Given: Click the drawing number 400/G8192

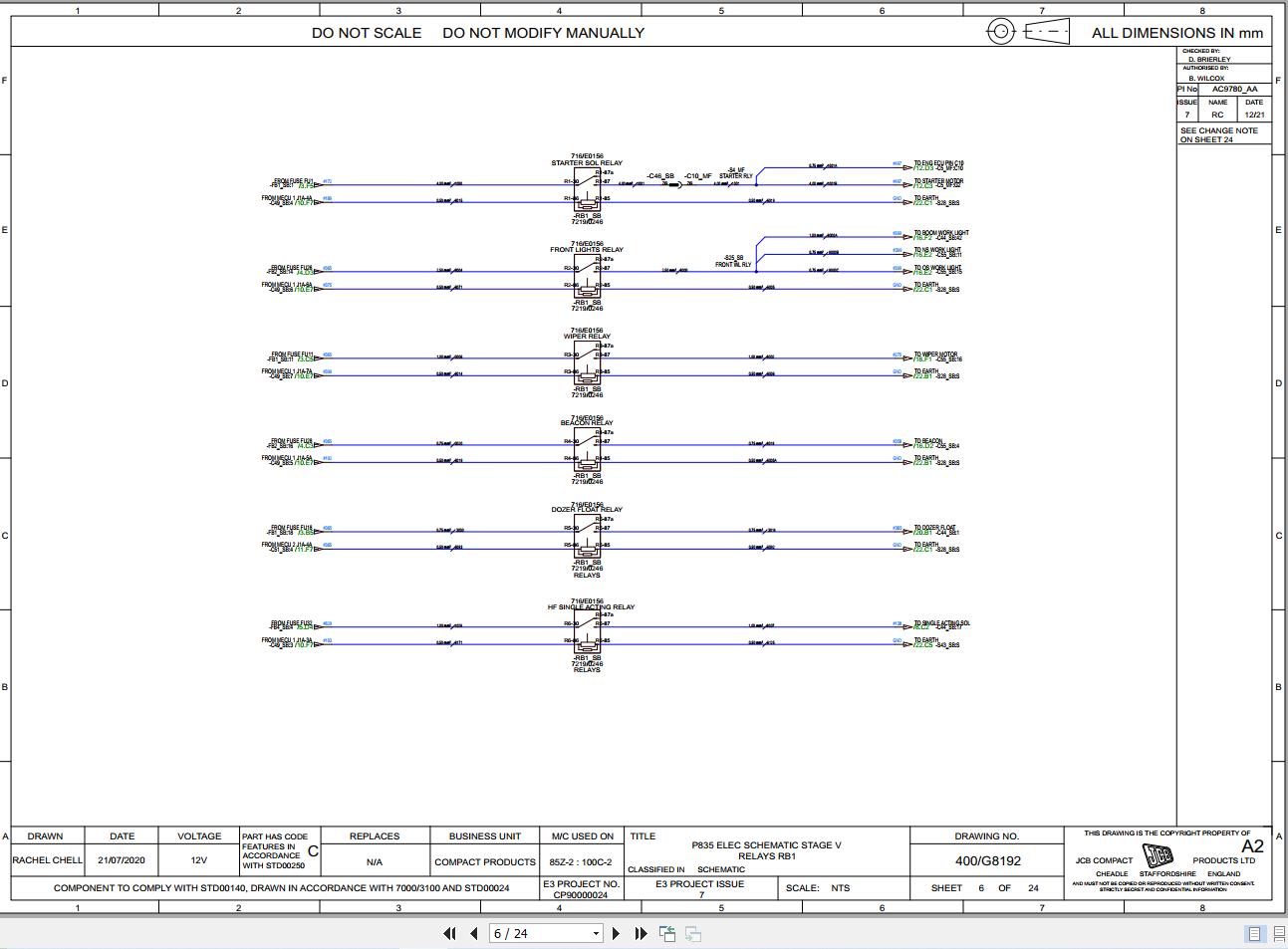Looking at the screenshot, I should pos(987,861).
